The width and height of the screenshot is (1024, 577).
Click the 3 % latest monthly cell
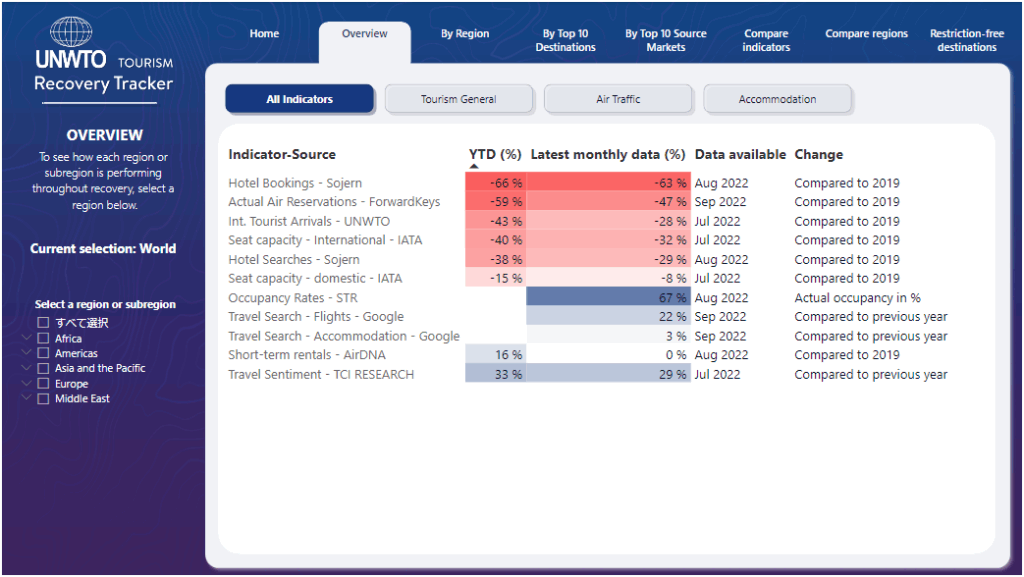(x=609, y=335)
